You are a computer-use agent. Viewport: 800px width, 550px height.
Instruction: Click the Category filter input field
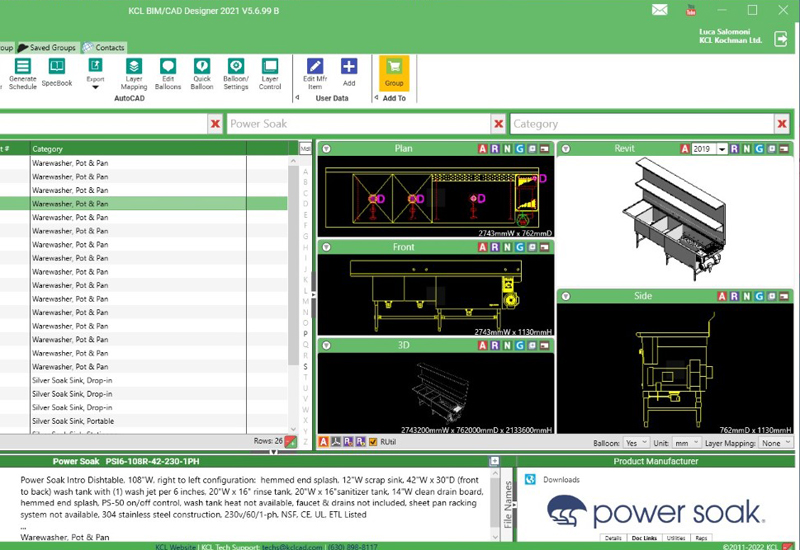(640, 124)
